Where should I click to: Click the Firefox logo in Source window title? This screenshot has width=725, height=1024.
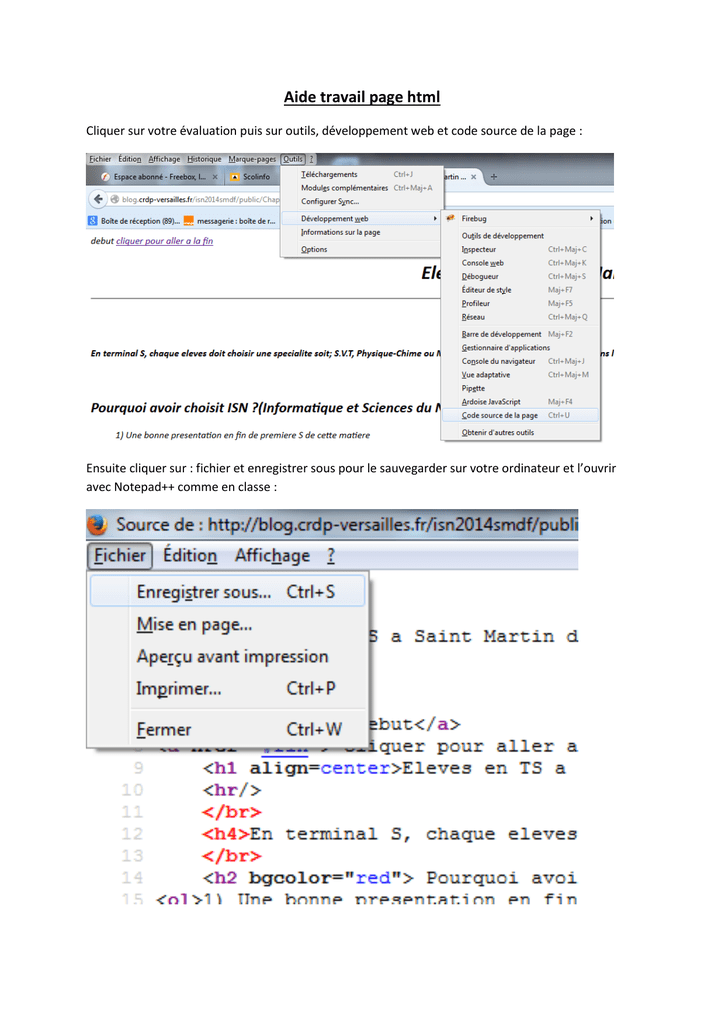coord(97,524)
